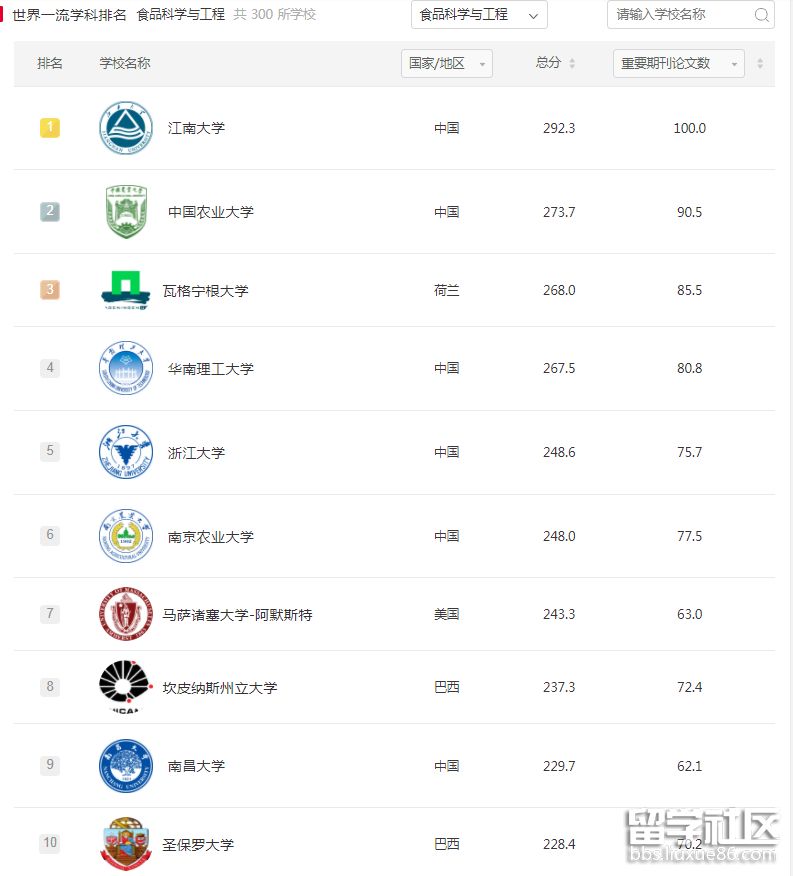
Task: Expand the 国家/地区 filter dropdown
Action: point(446,63)
